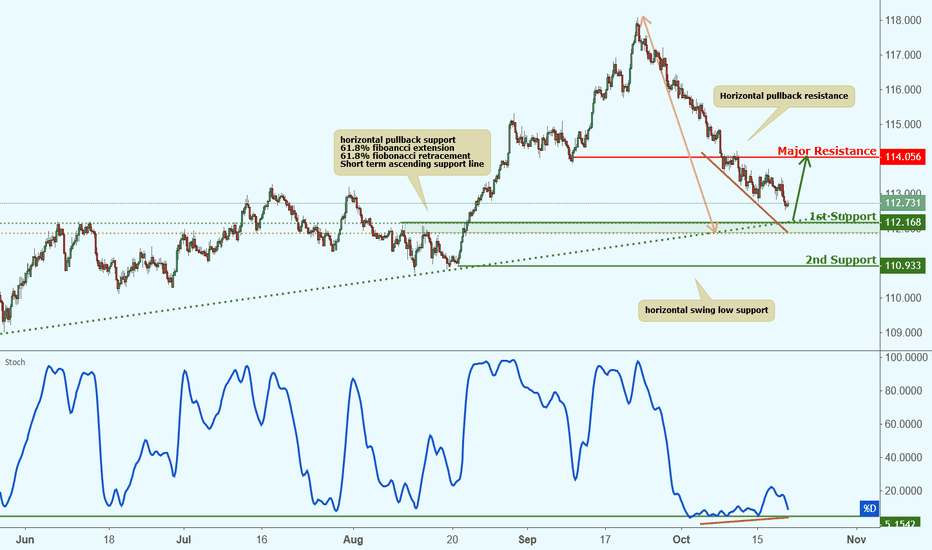Click the 109.000 price axis label
This screenshot has width=932, height=550.
click(903, 332)
